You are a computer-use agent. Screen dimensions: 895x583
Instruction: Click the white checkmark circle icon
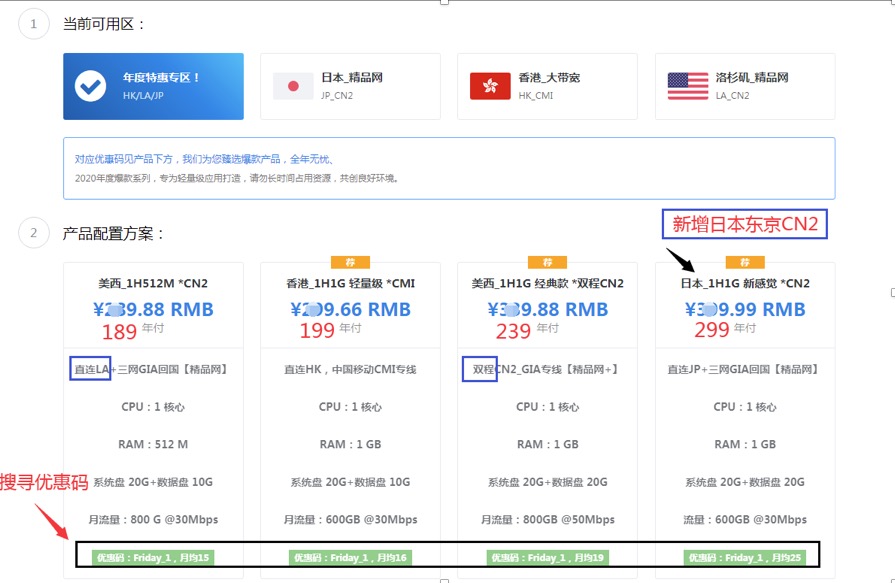click(x=90, y=86)
